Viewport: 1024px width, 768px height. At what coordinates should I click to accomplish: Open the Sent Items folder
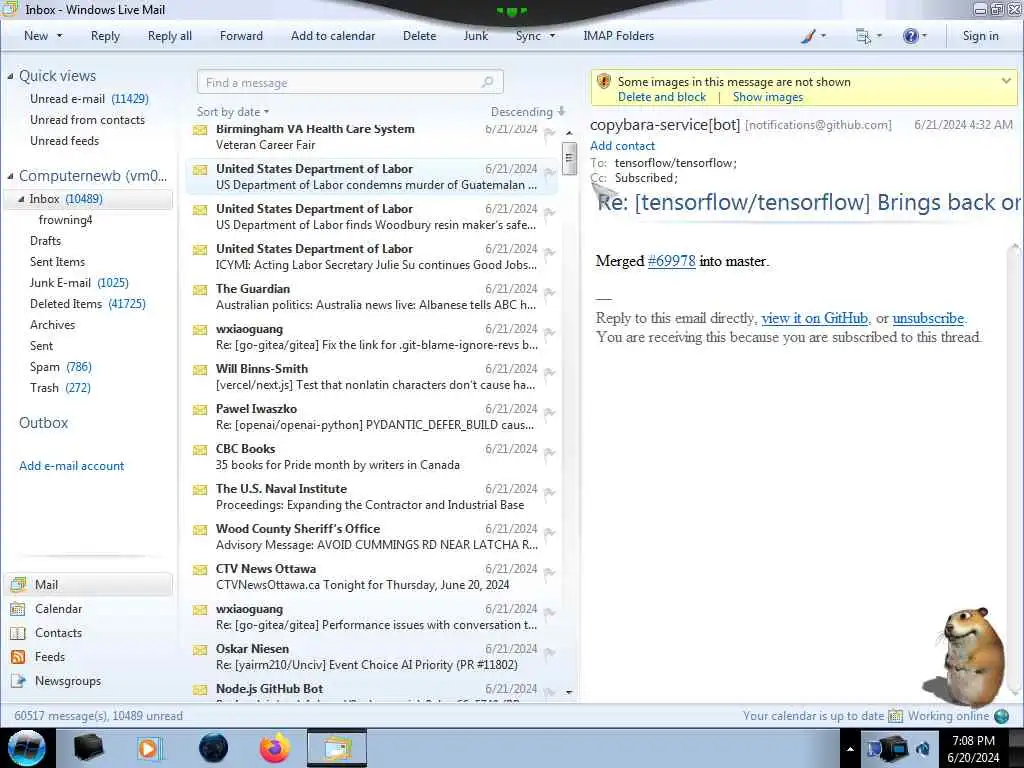(x=57, y=261)
